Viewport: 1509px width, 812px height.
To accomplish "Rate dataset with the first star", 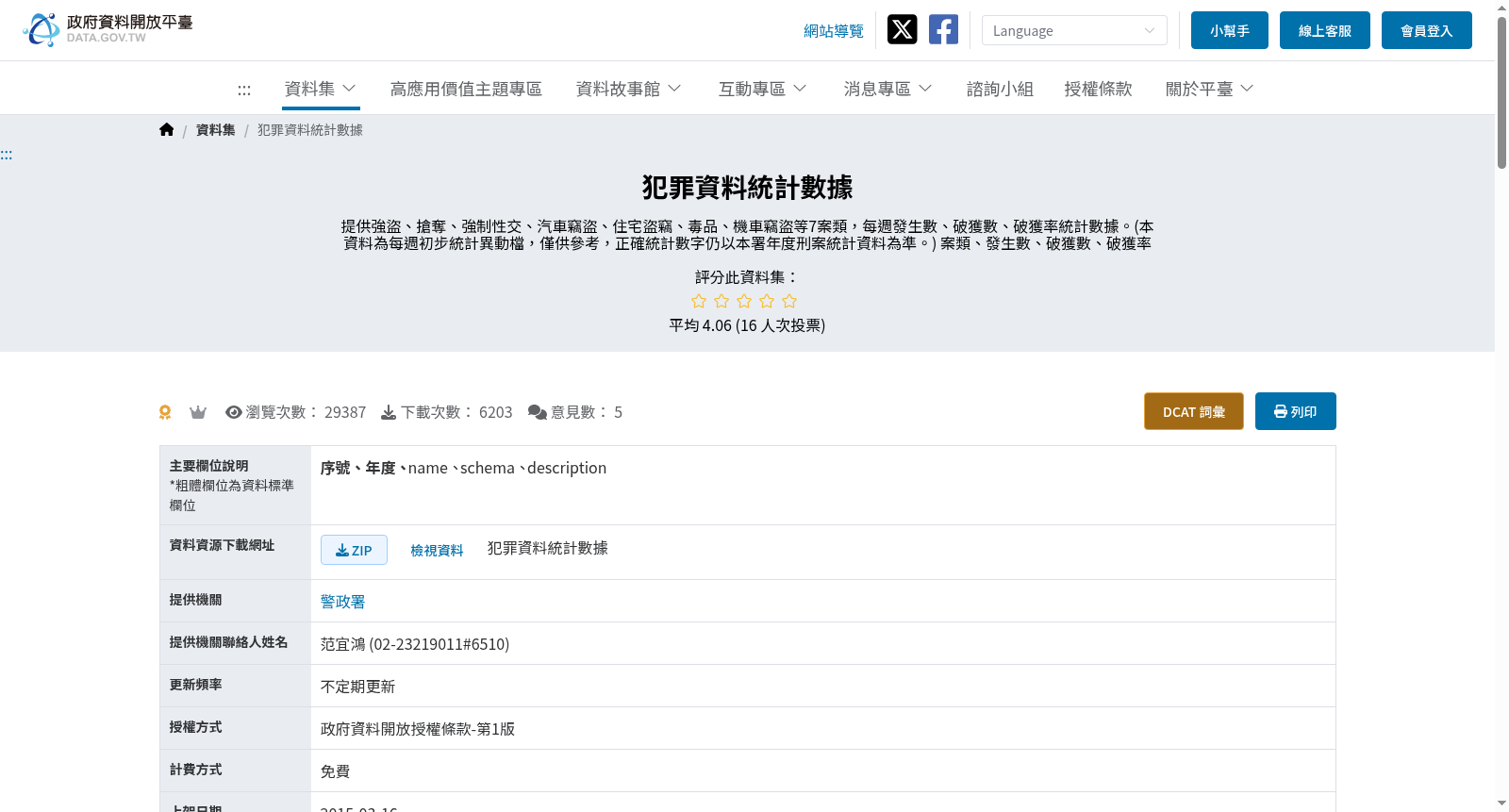I will tap(699, 301).
